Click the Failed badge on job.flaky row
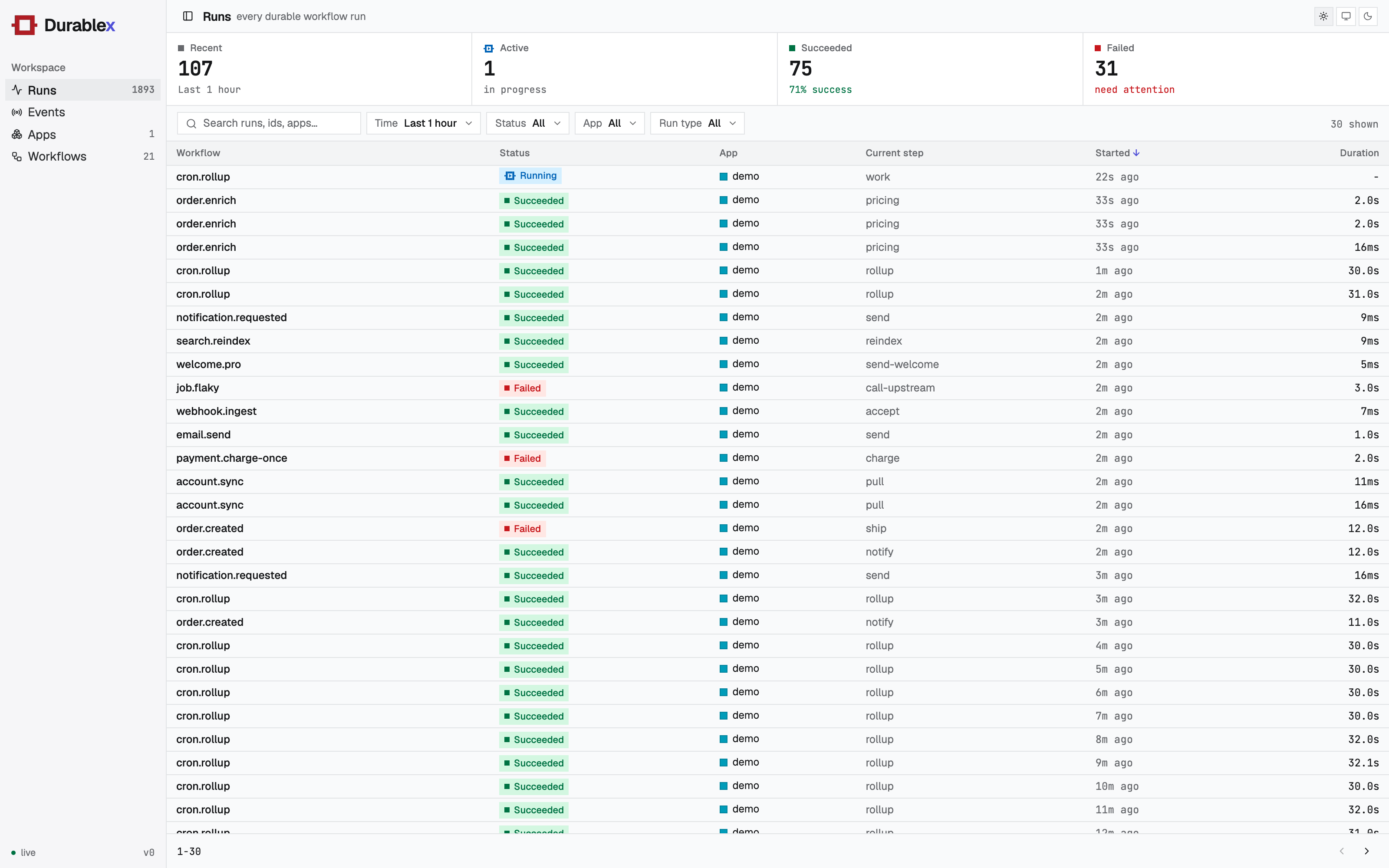The width and height of the screenshot is (1389, 868). click(x=522, y=388)
